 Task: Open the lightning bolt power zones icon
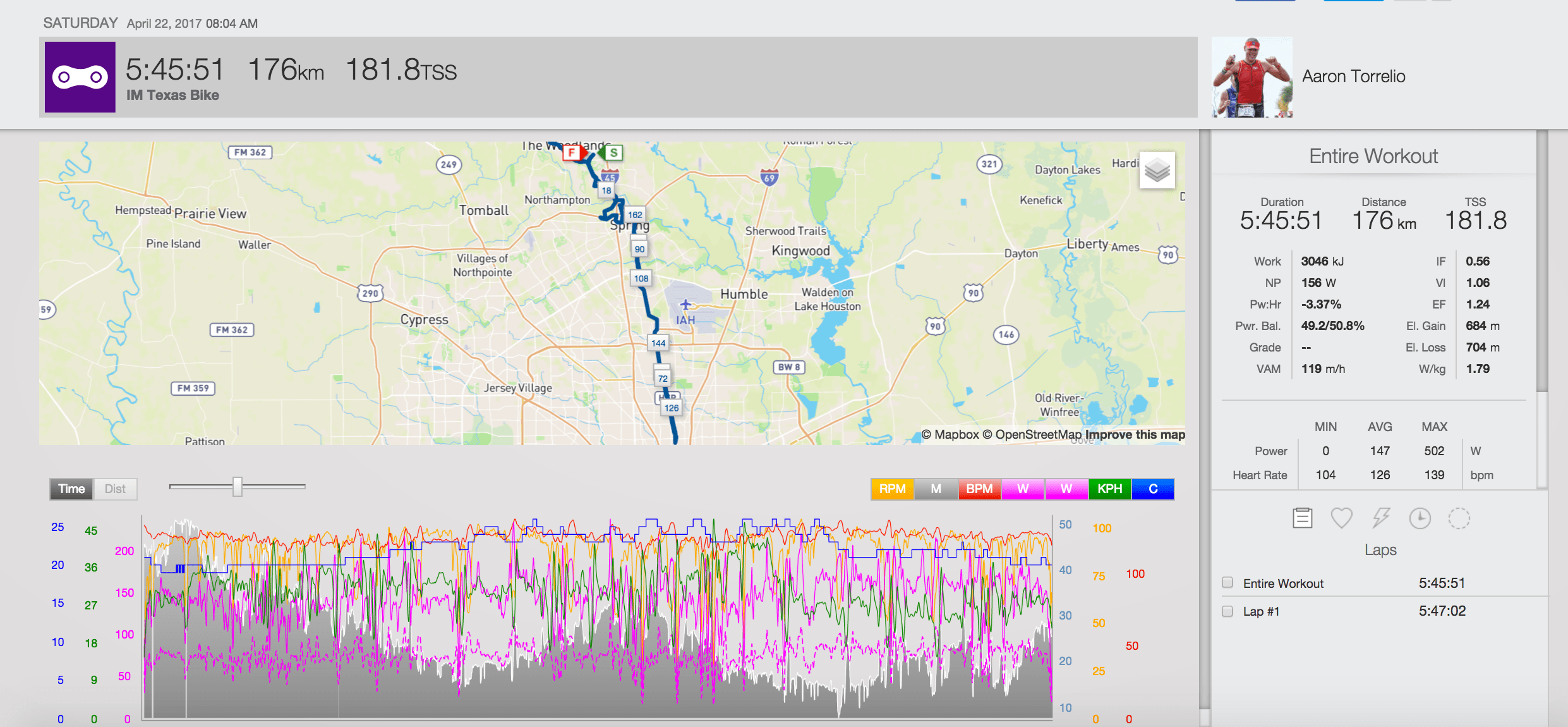pyautogui.click(x=1380, y=518)
